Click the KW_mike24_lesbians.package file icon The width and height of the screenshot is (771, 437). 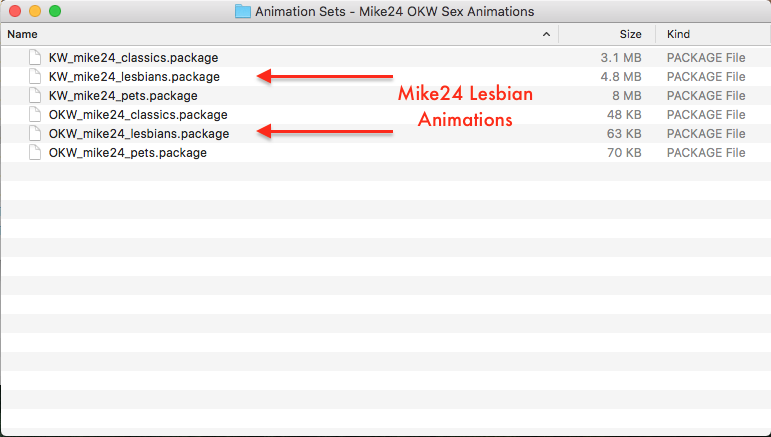coord(35,77)
